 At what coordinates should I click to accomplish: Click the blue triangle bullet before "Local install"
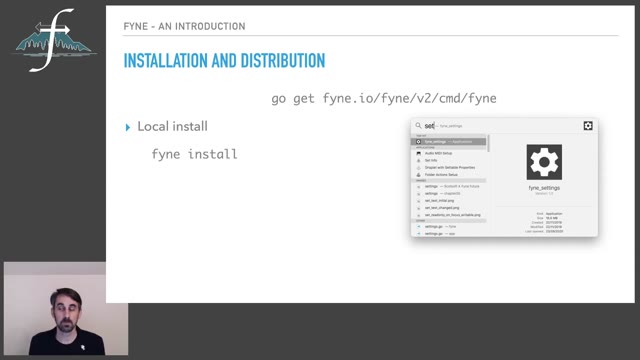click(x=128, y=127)
